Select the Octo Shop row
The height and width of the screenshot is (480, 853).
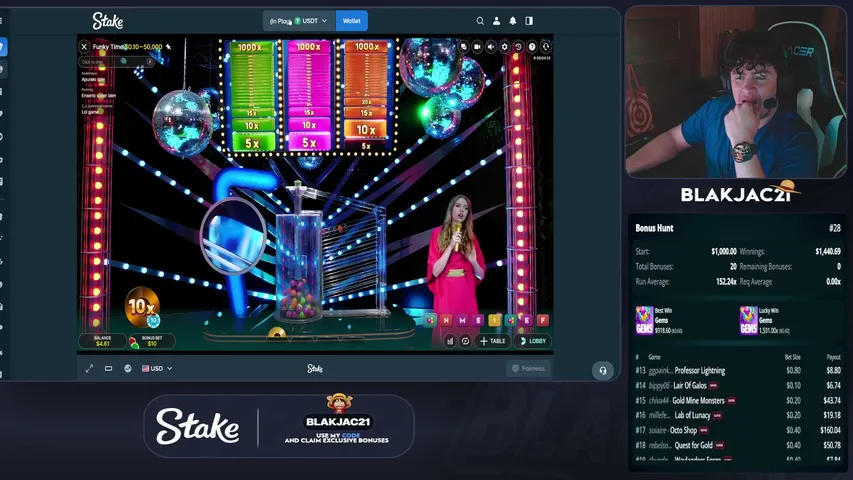click(738, 430)
